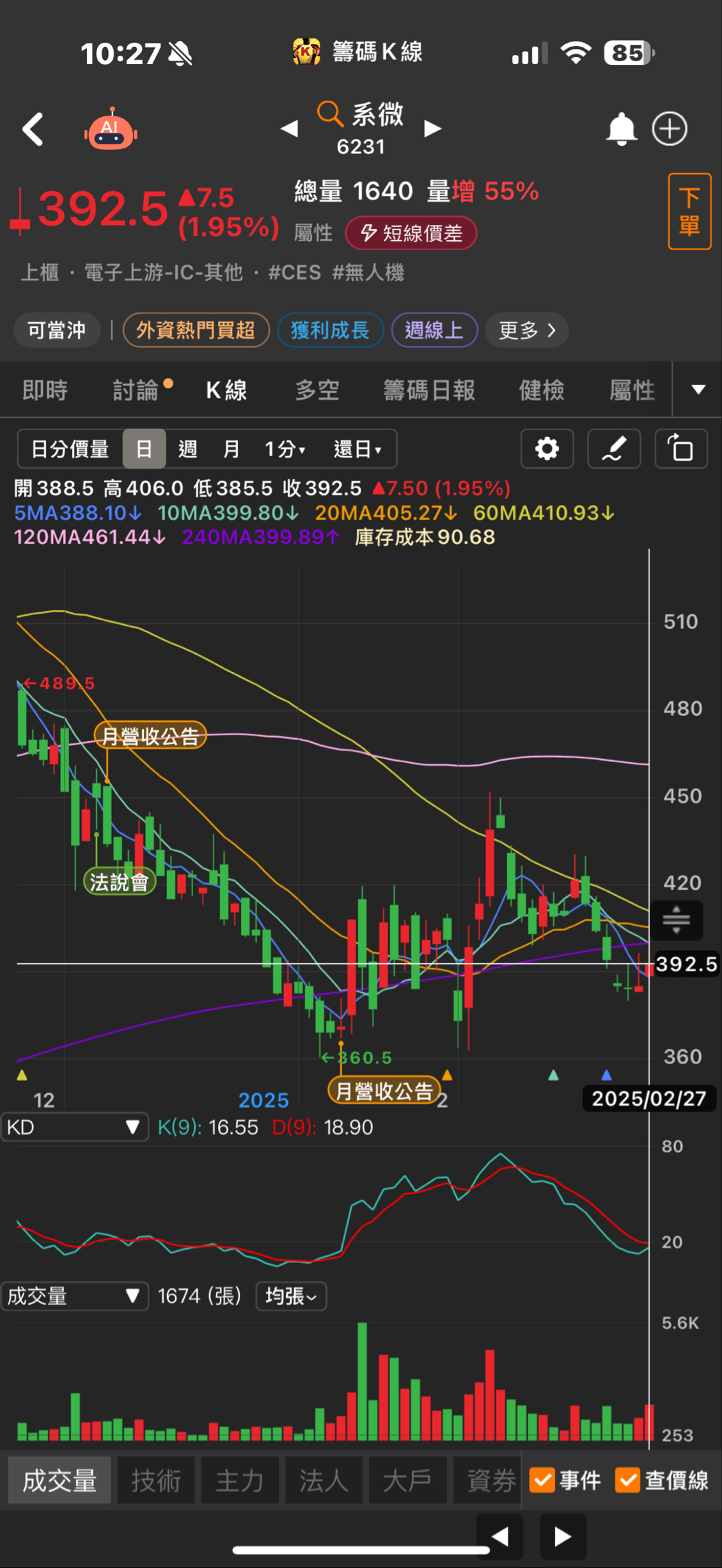Switch to 多空 tab

(x=317, y=389)
